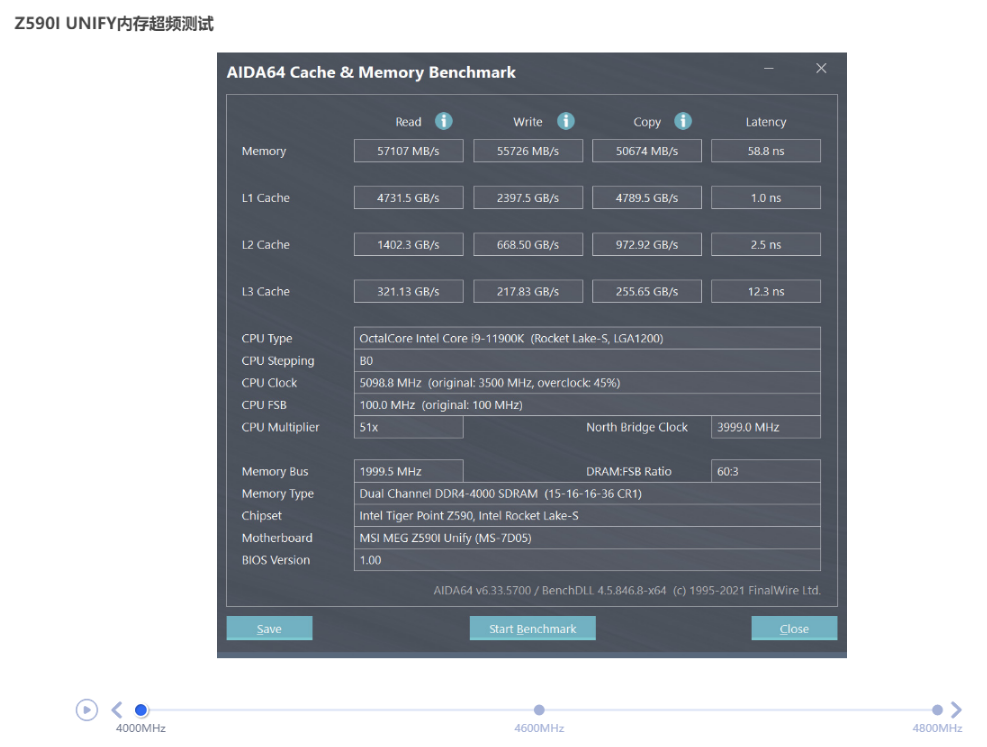
Task: Click CPU Multiplier value 51x
Action: coord(409,427)
